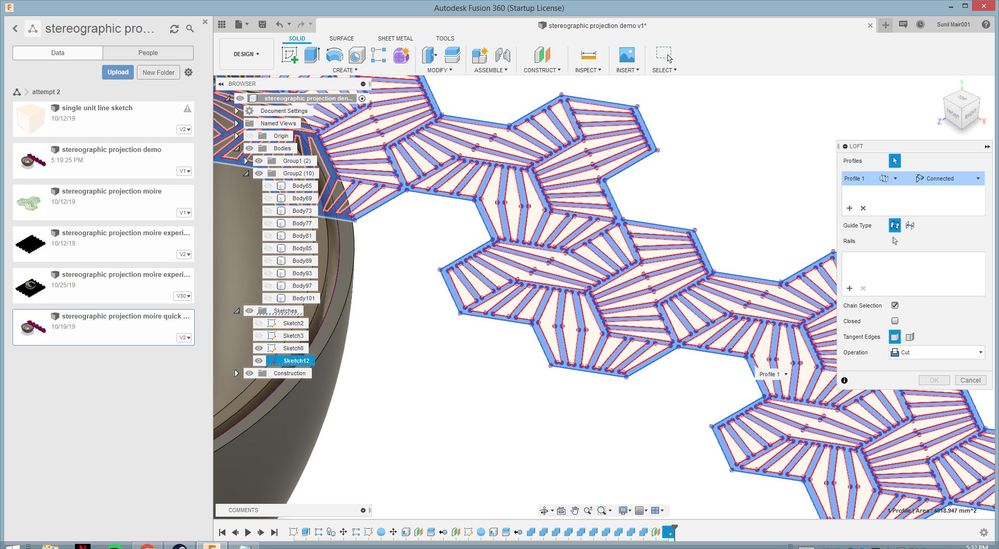The width and height of the screenshot is (999, 549).
Task: Expand the Group1 (2) tree node
Action: pyautogui.click(x=247, y=161)
